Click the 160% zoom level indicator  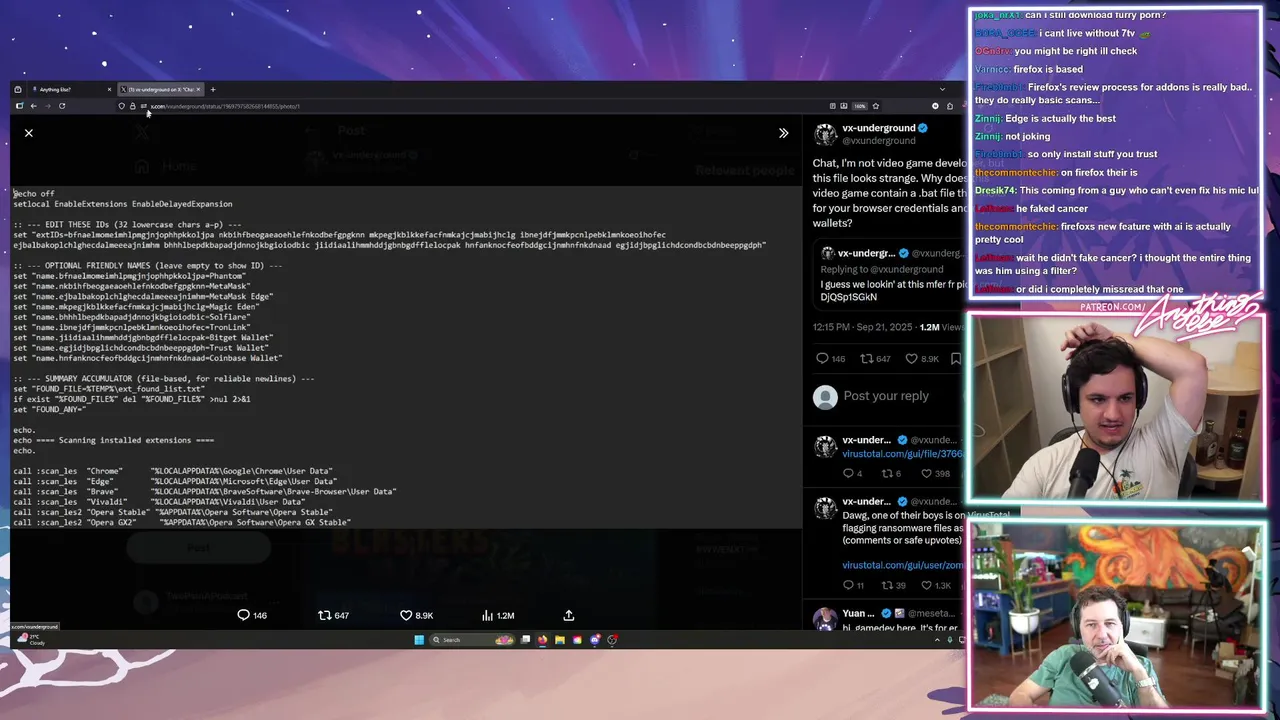click(859, 106)
